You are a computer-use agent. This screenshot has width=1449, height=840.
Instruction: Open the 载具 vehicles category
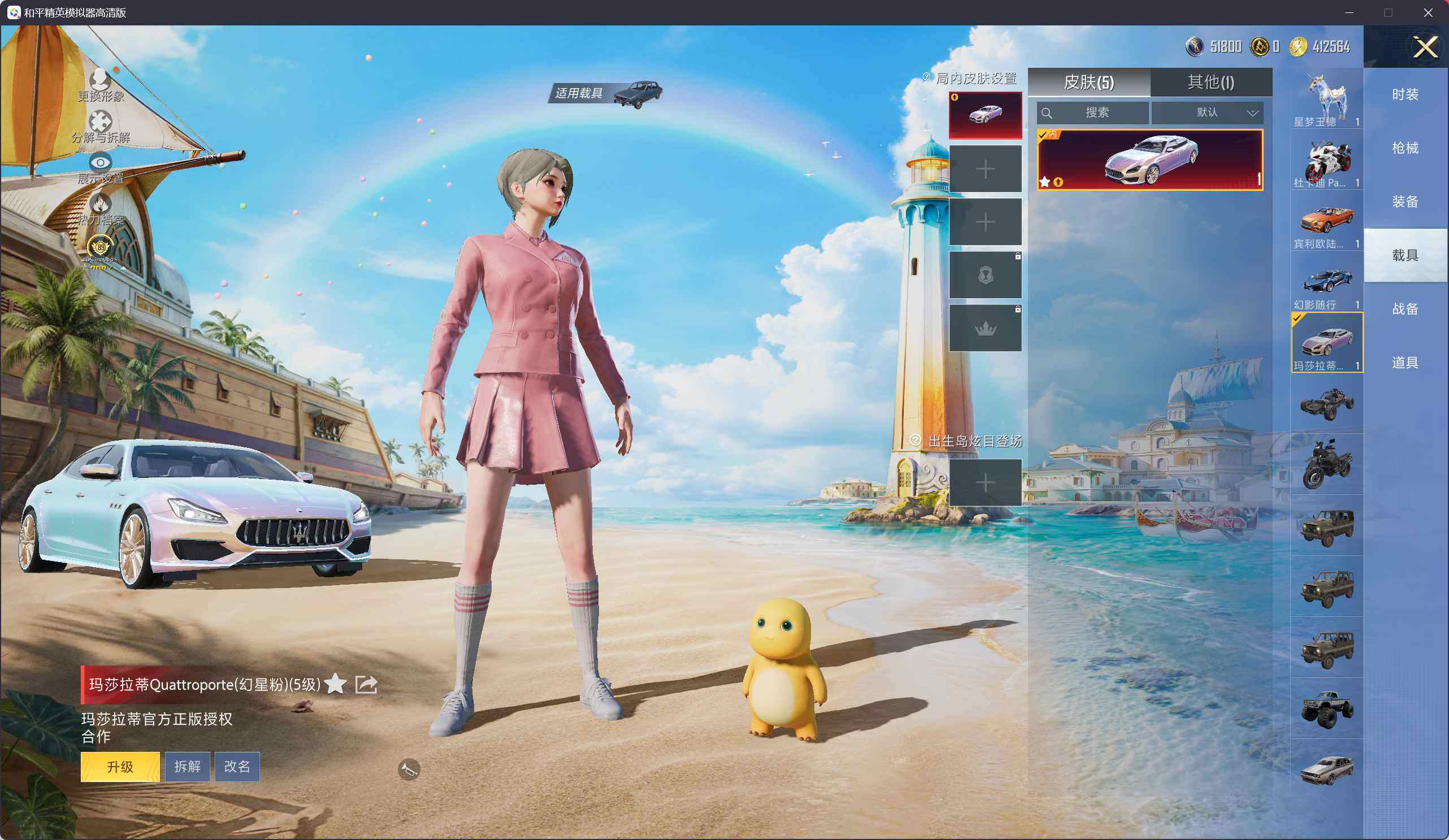click(x=1405, y=255)
